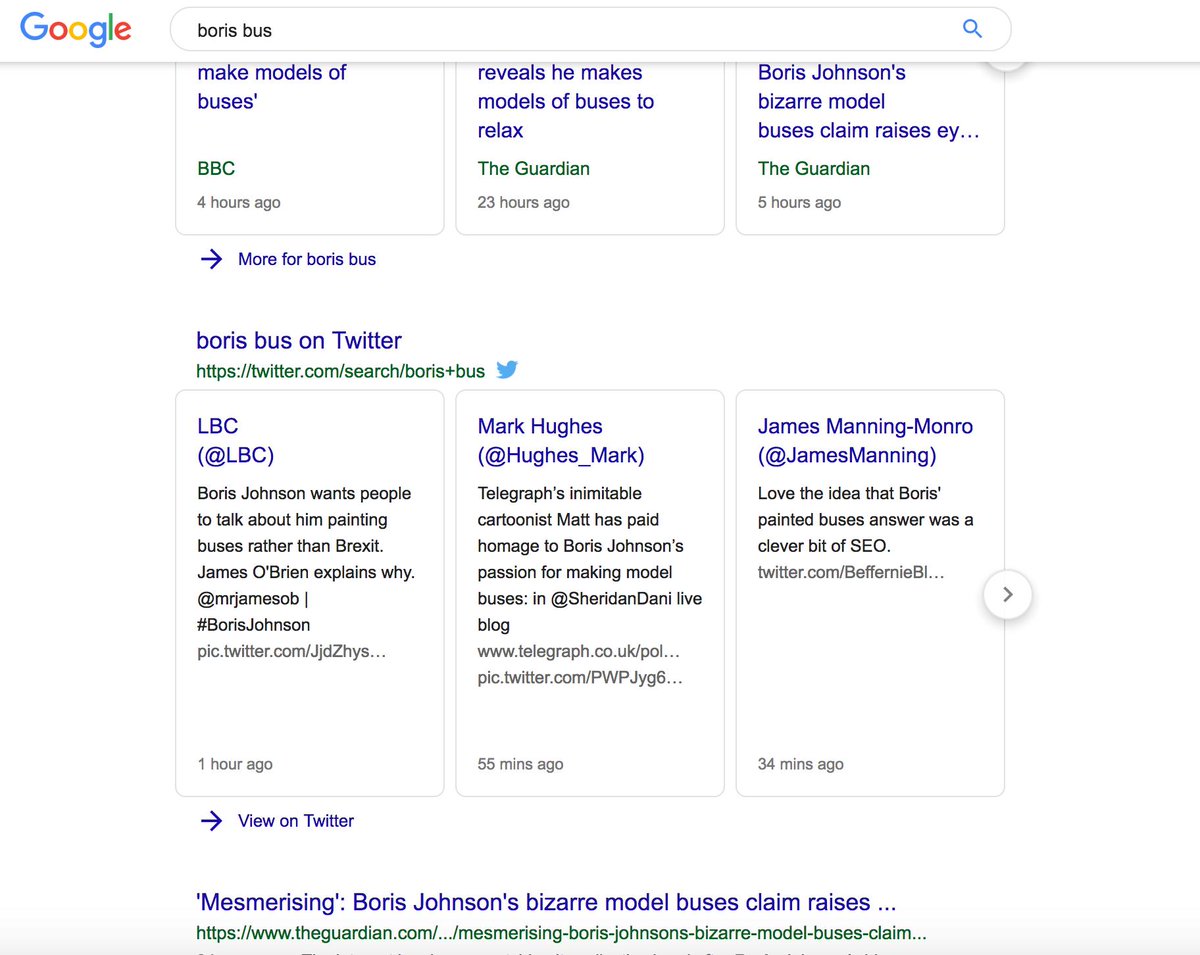Click arrow icon beside More for boris bus
The width and height of the screenshot is (1200, 955).
(211, 259)
